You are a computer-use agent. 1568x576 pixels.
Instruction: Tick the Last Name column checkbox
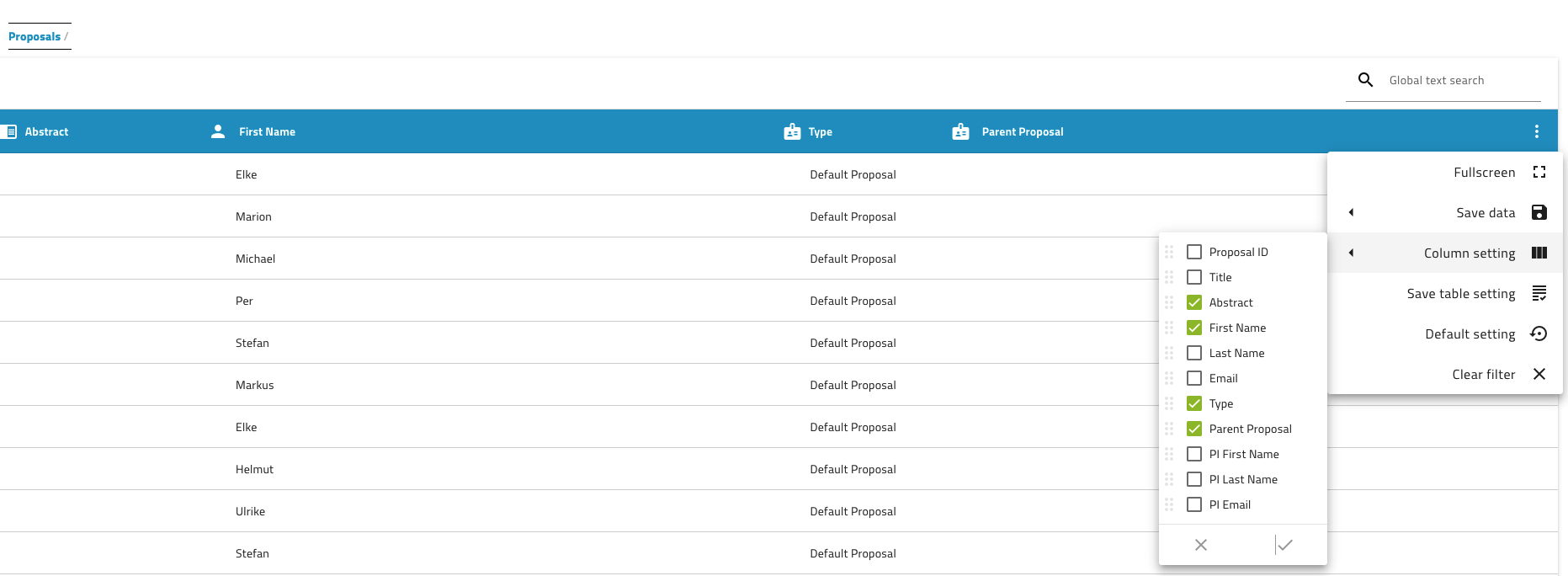coord(1193,353)
